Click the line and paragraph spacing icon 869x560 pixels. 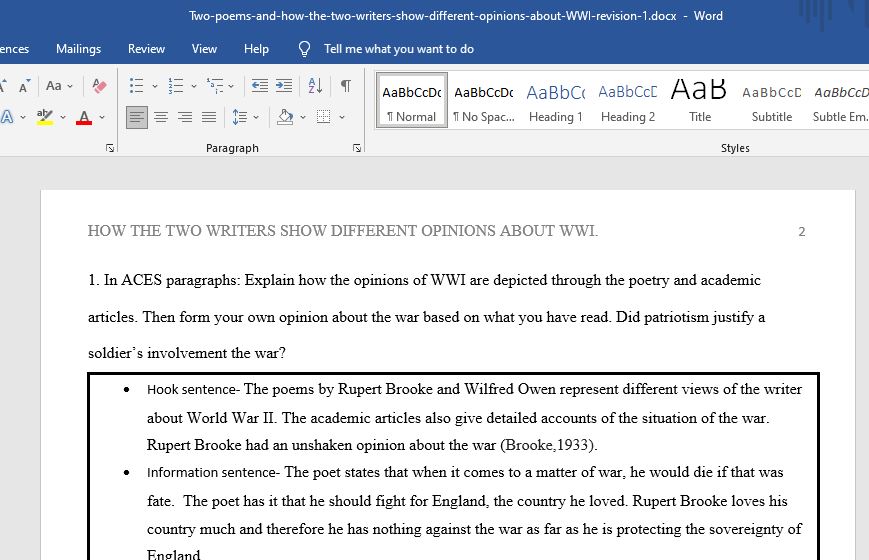pyautogui.click(x=240, y=117)
